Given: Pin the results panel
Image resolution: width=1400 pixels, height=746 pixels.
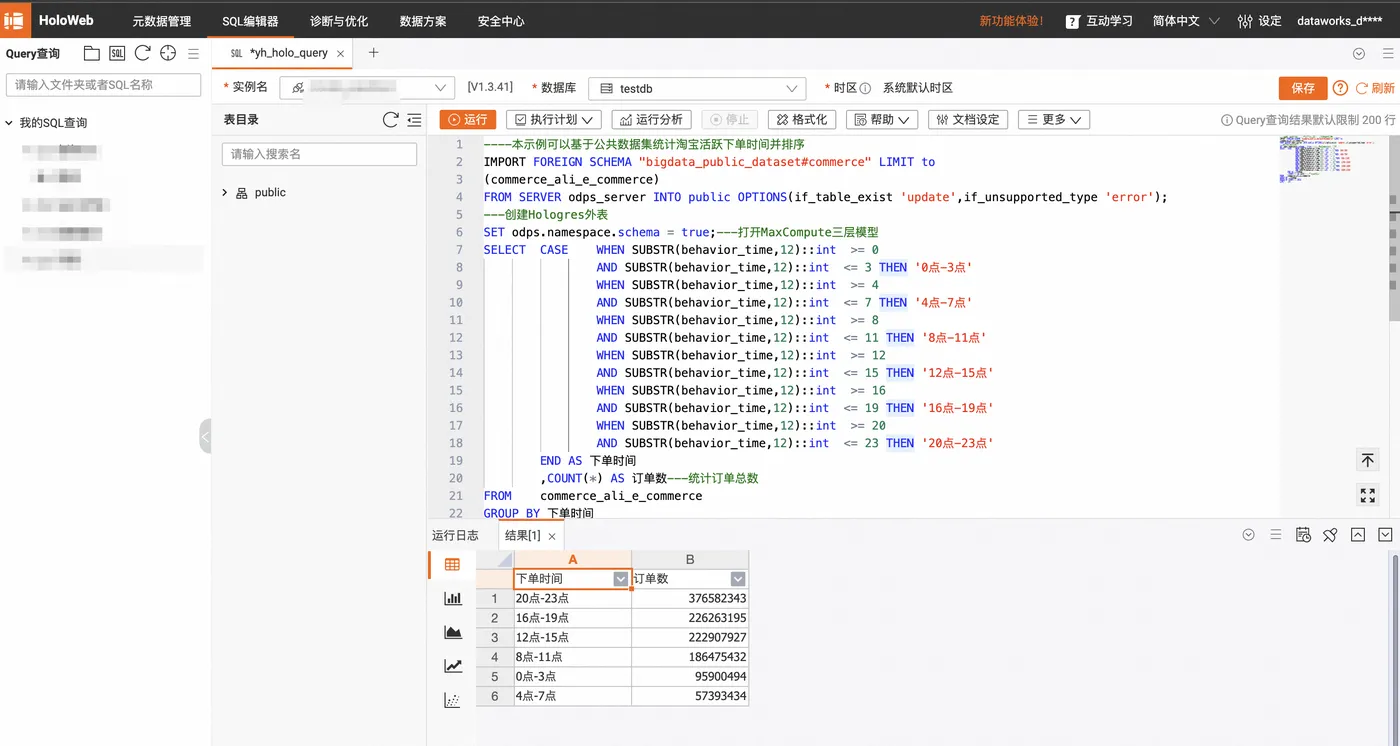Looking at the screenshot, I should 1330,535.
